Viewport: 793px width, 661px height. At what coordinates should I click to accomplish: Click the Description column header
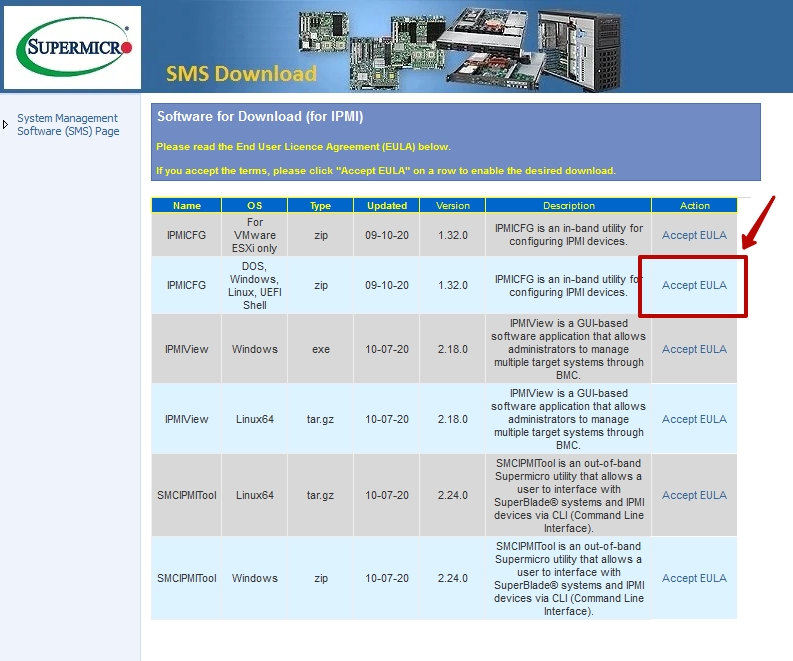point(568,205)
